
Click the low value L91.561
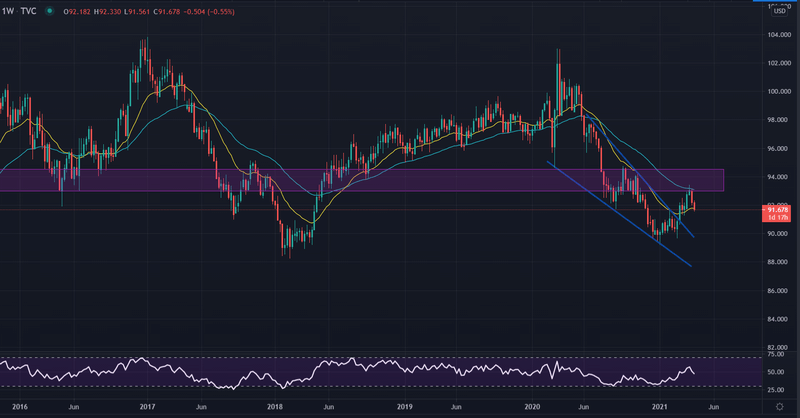pos(137,11)
